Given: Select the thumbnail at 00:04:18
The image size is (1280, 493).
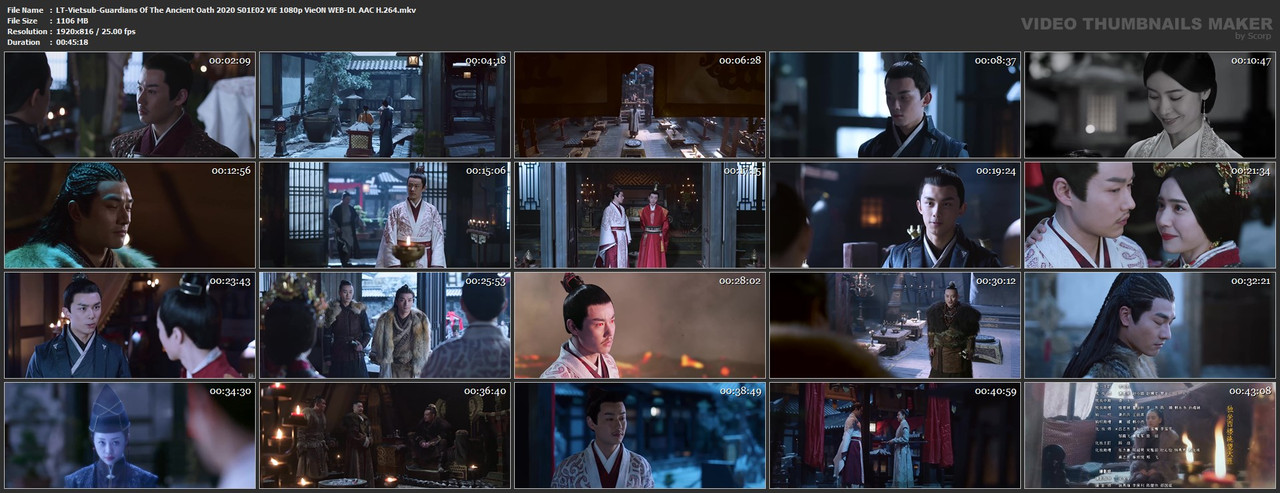Looking at the screenshot, I should pyautogui.click(x=385, y=105).
